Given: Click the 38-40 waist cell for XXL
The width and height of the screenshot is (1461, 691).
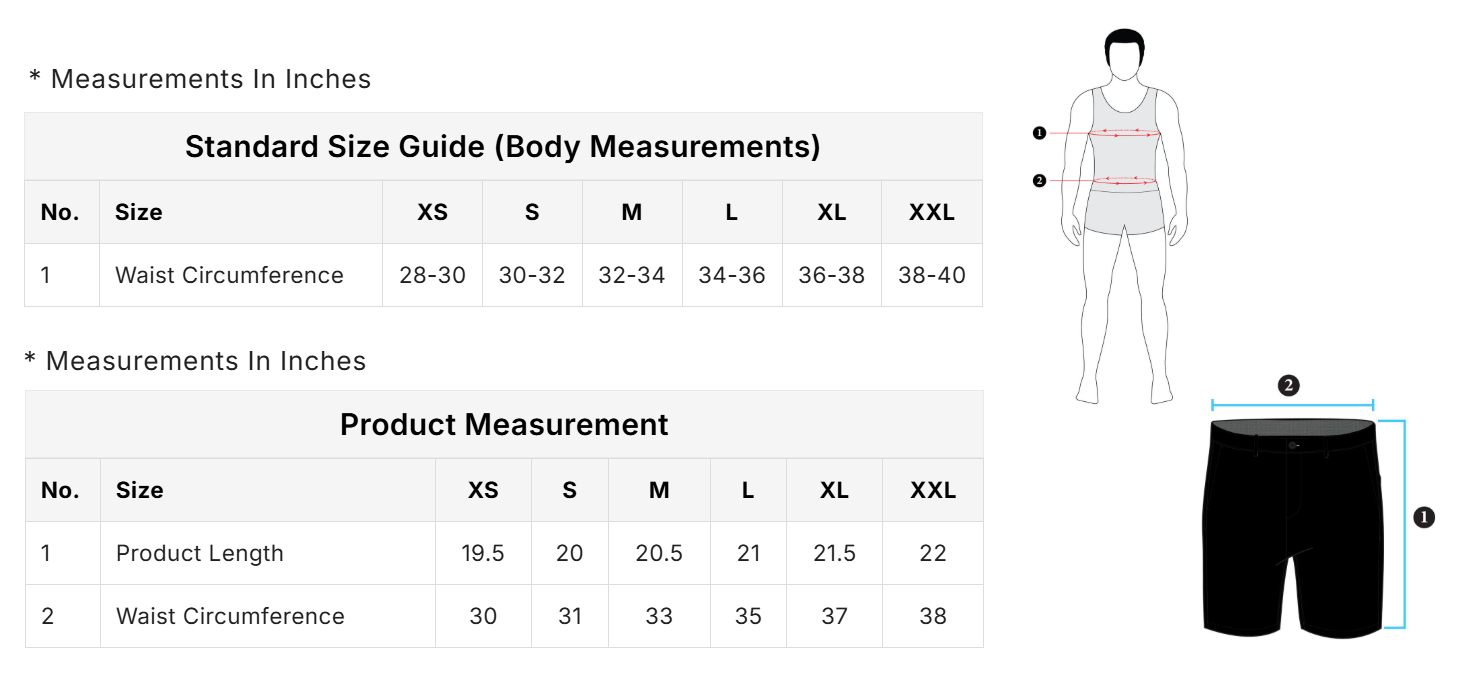Looking at the screenshot, I should click(932, 275).
